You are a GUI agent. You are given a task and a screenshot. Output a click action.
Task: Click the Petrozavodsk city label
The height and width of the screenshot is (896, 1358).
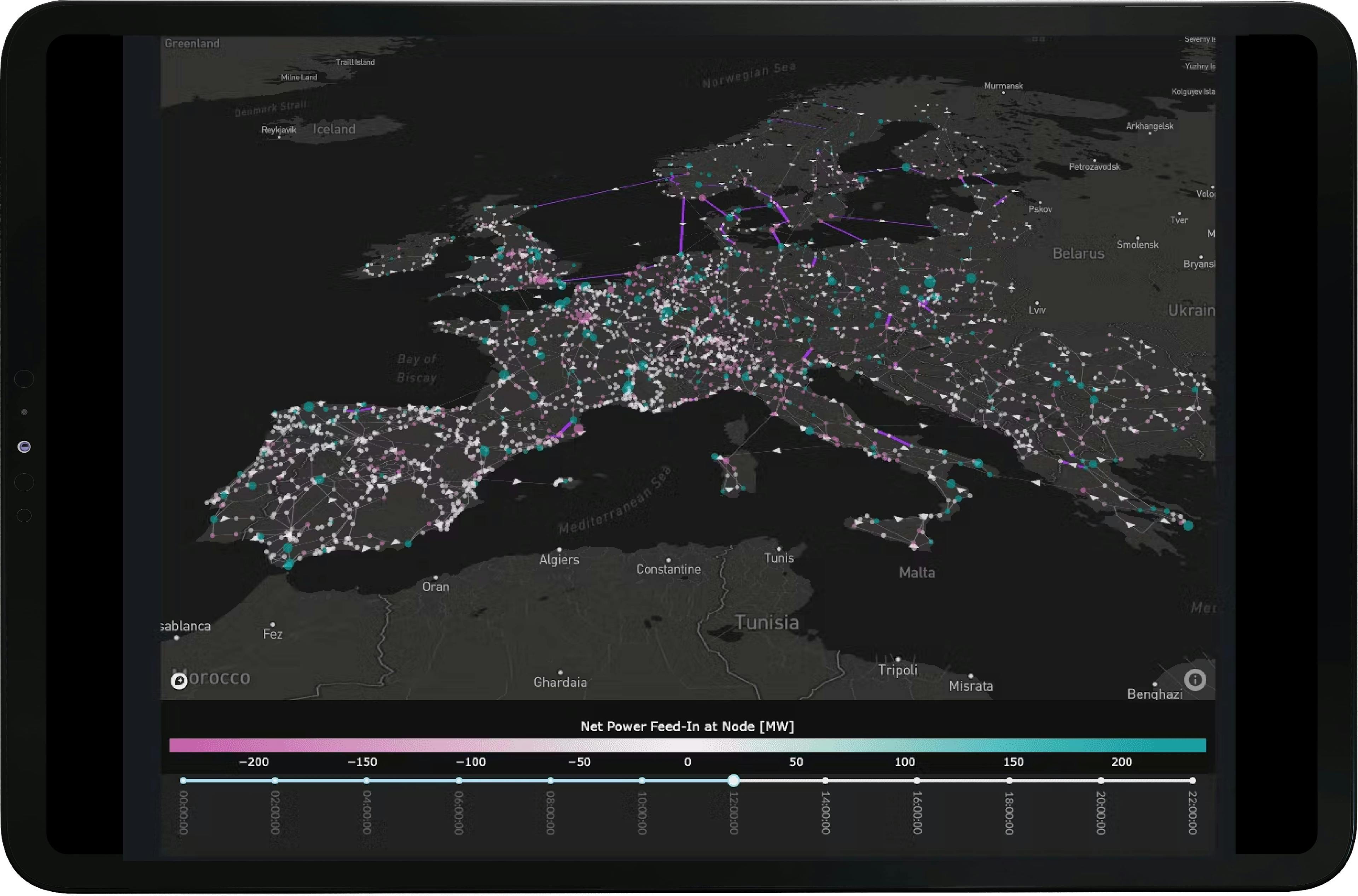pyautogui.click(x=1095, y=167)
